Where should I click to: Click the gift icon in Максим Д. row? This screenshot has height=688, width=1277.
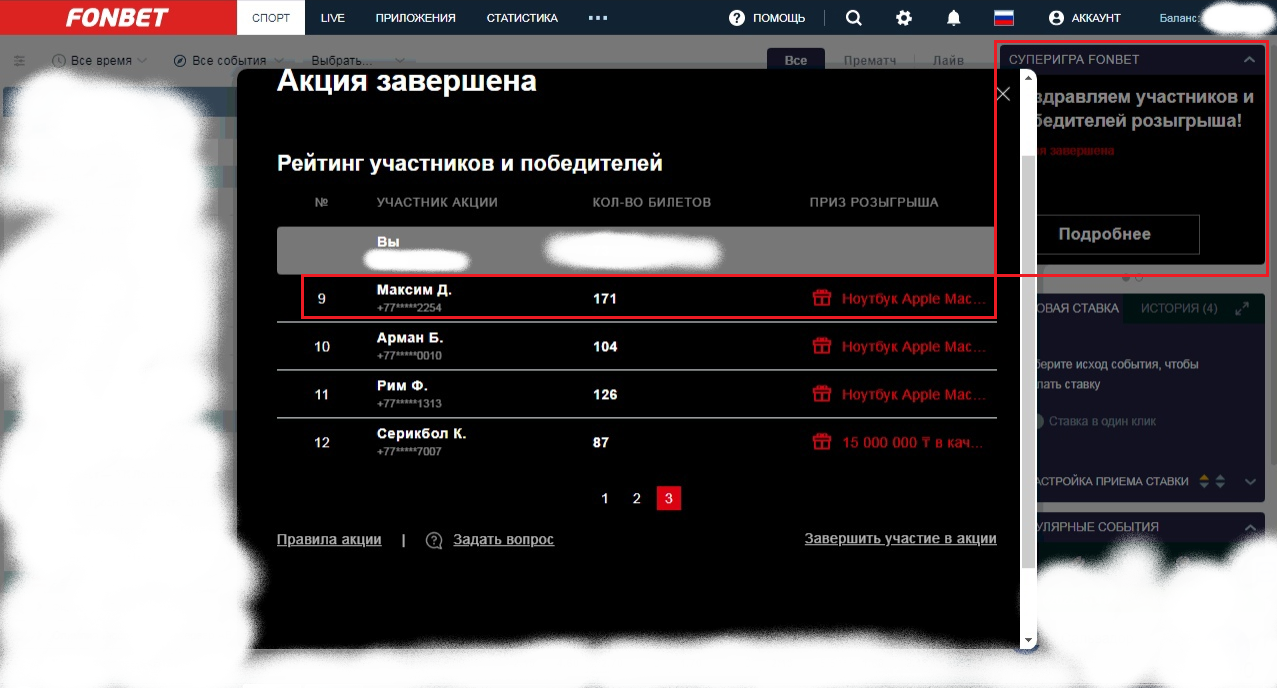pyautogui.click(x=822, y=298)
